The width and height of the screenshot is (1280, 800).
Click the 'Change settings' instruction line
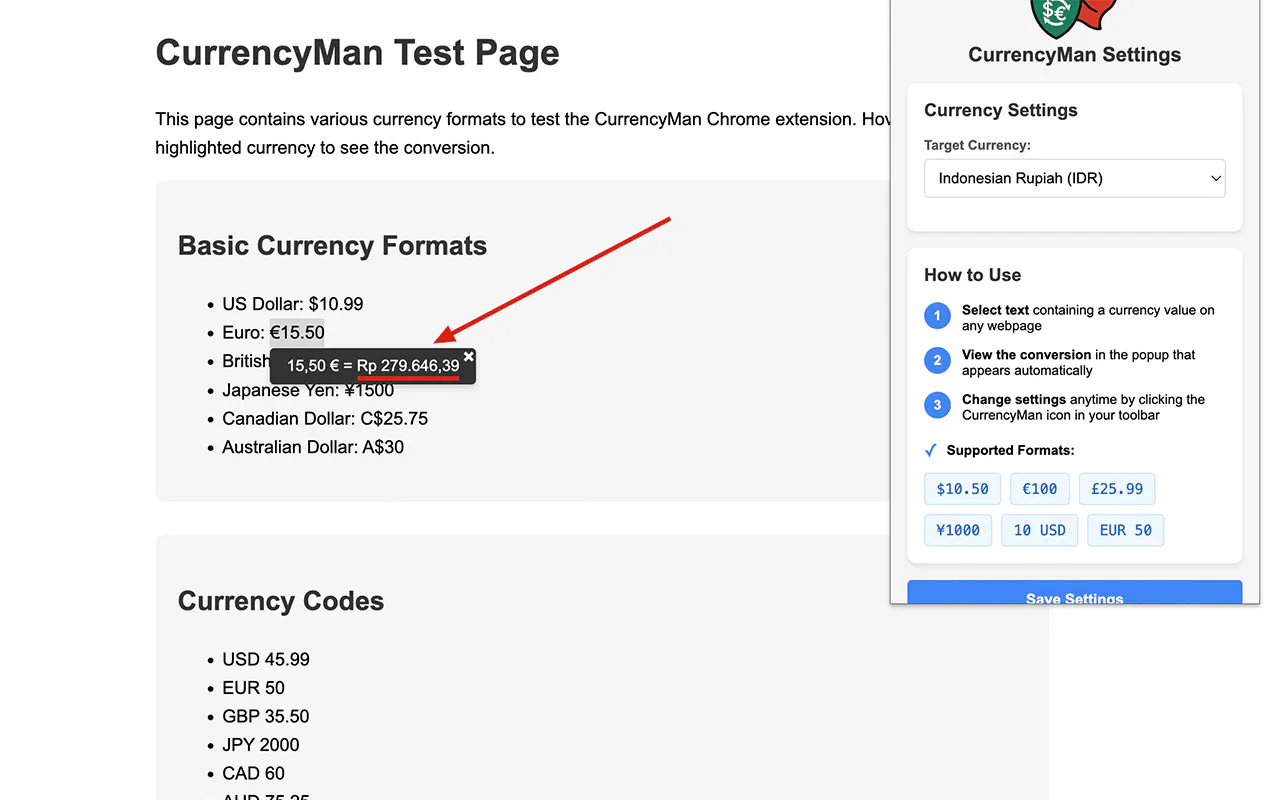1083,407
